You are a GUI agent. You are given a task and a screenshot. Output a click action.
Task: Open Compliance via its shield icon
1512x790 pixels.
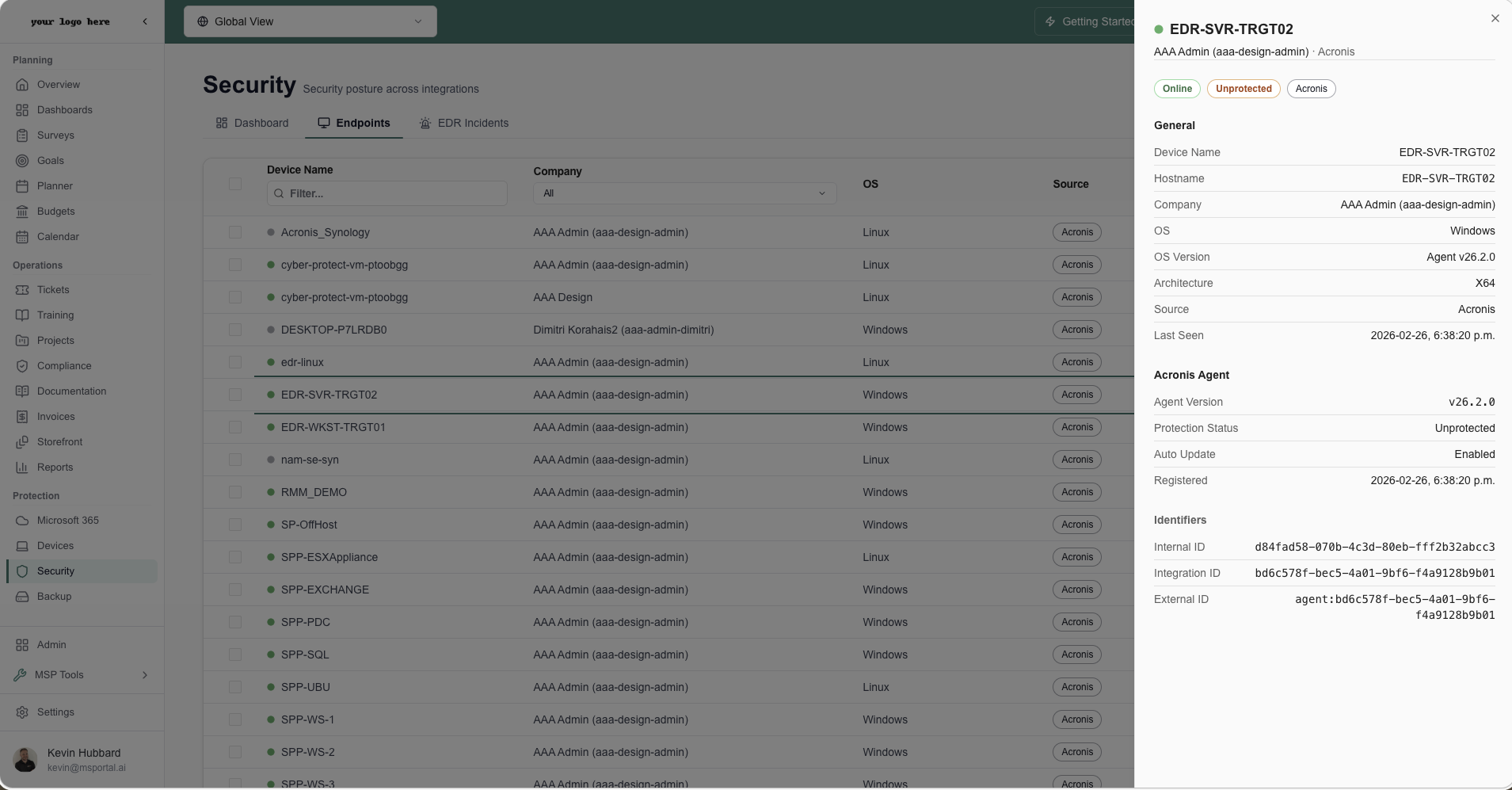point(22,366)
